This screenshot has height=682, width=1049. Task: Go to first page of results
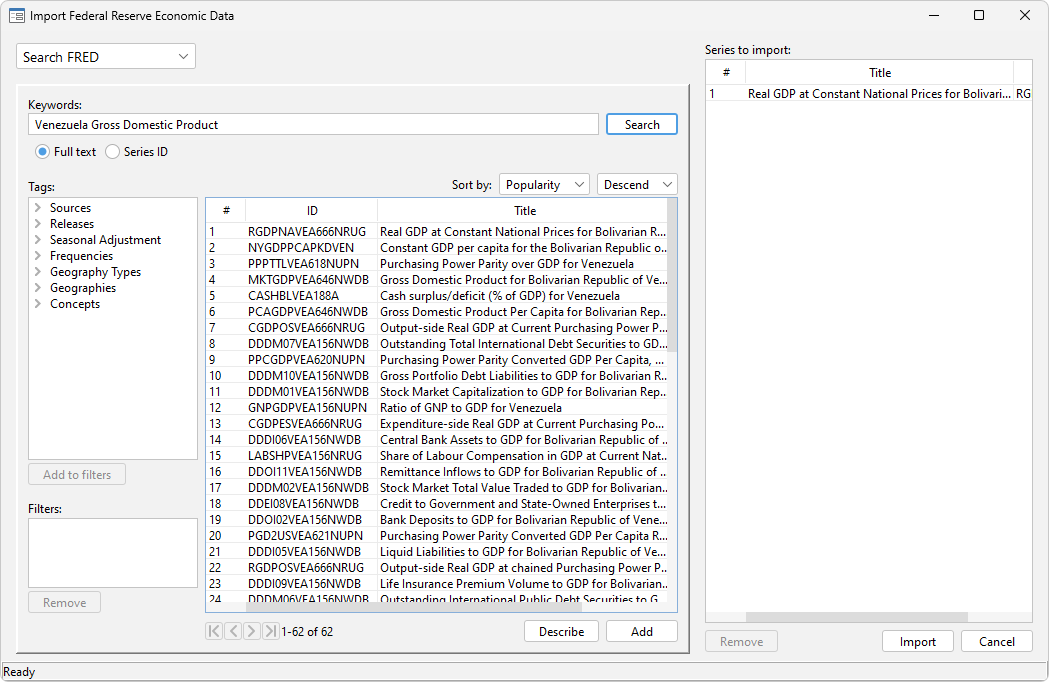click(214, 631)
